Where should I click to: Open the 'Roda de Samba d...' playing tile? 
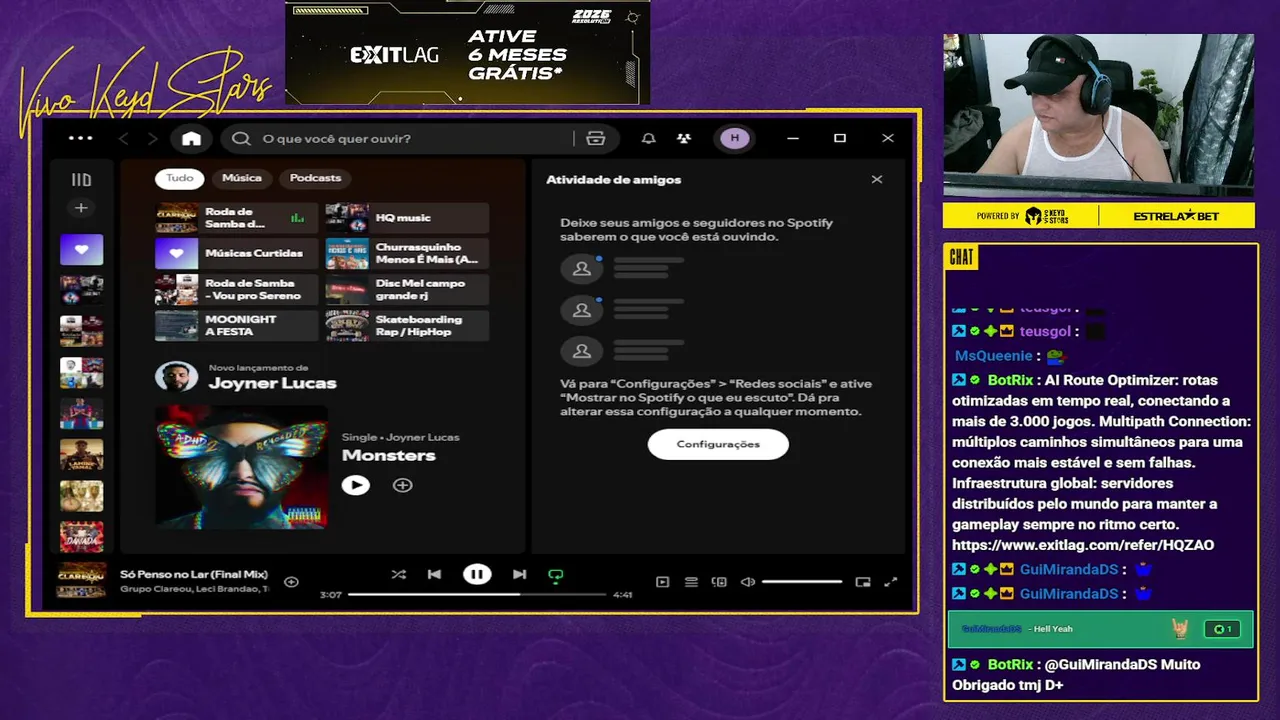click(x=236, y=218)
